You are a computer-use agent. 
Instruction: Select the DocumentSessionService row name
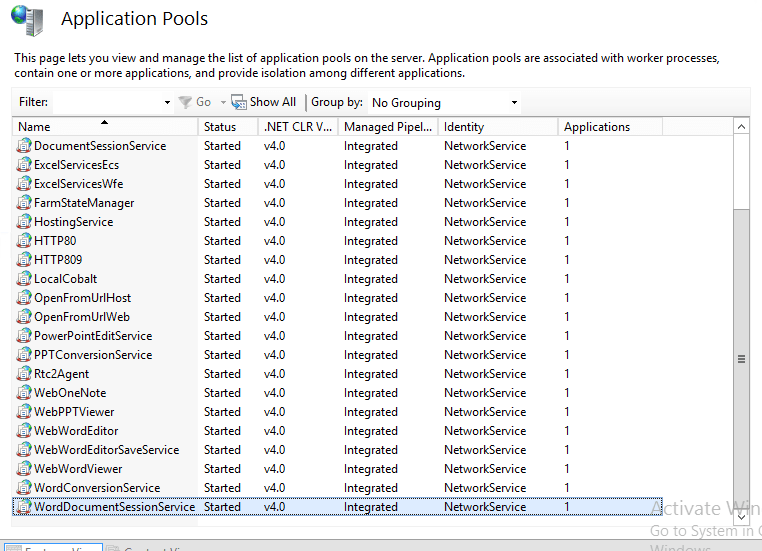tap(100, 146)
